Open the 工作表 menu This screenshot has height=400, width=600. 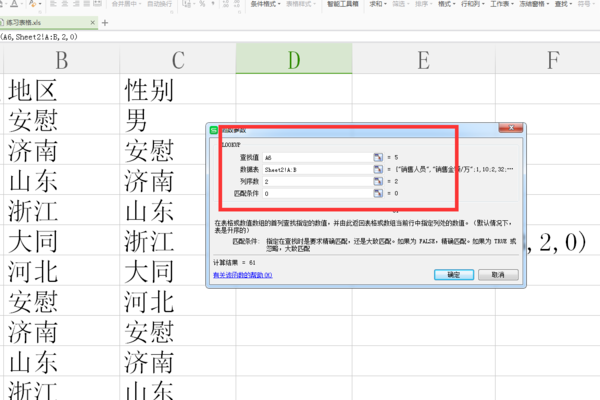click(501, 5)
